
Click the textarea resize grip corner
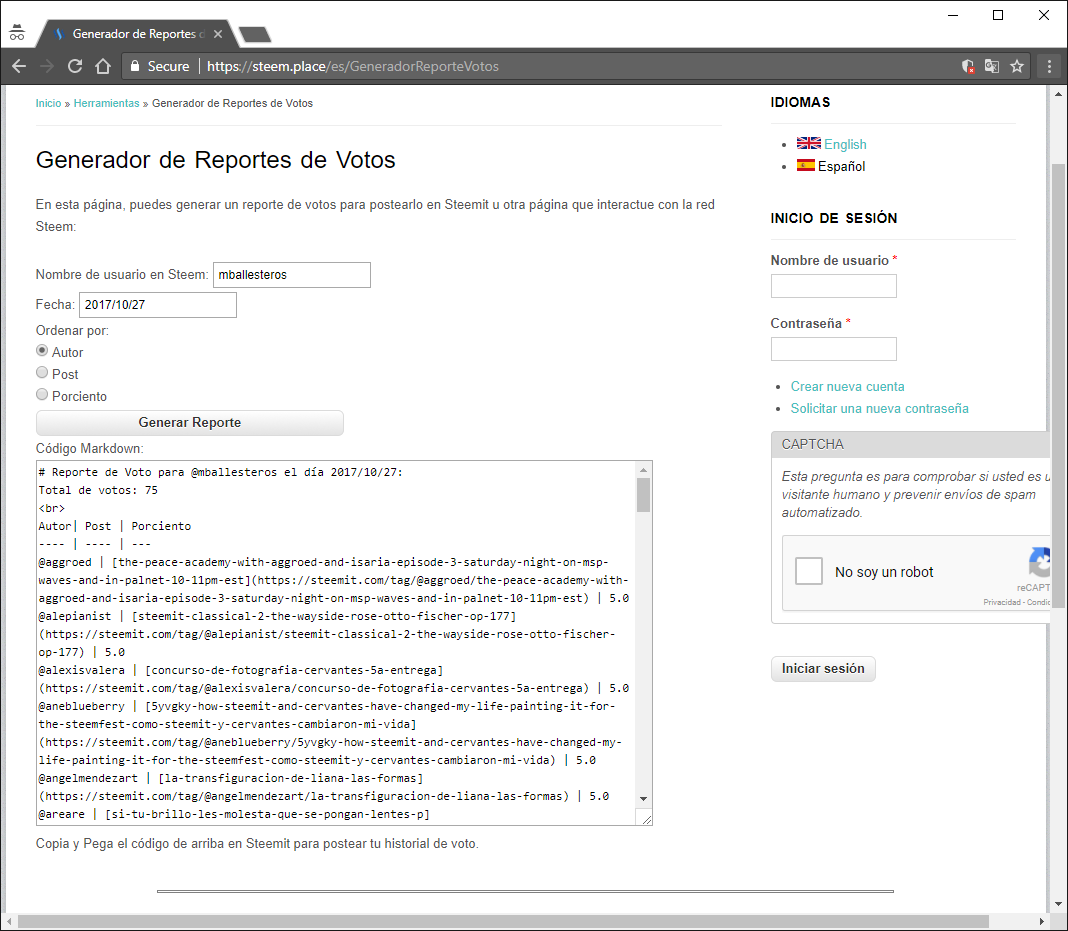[x=646, y=818]
